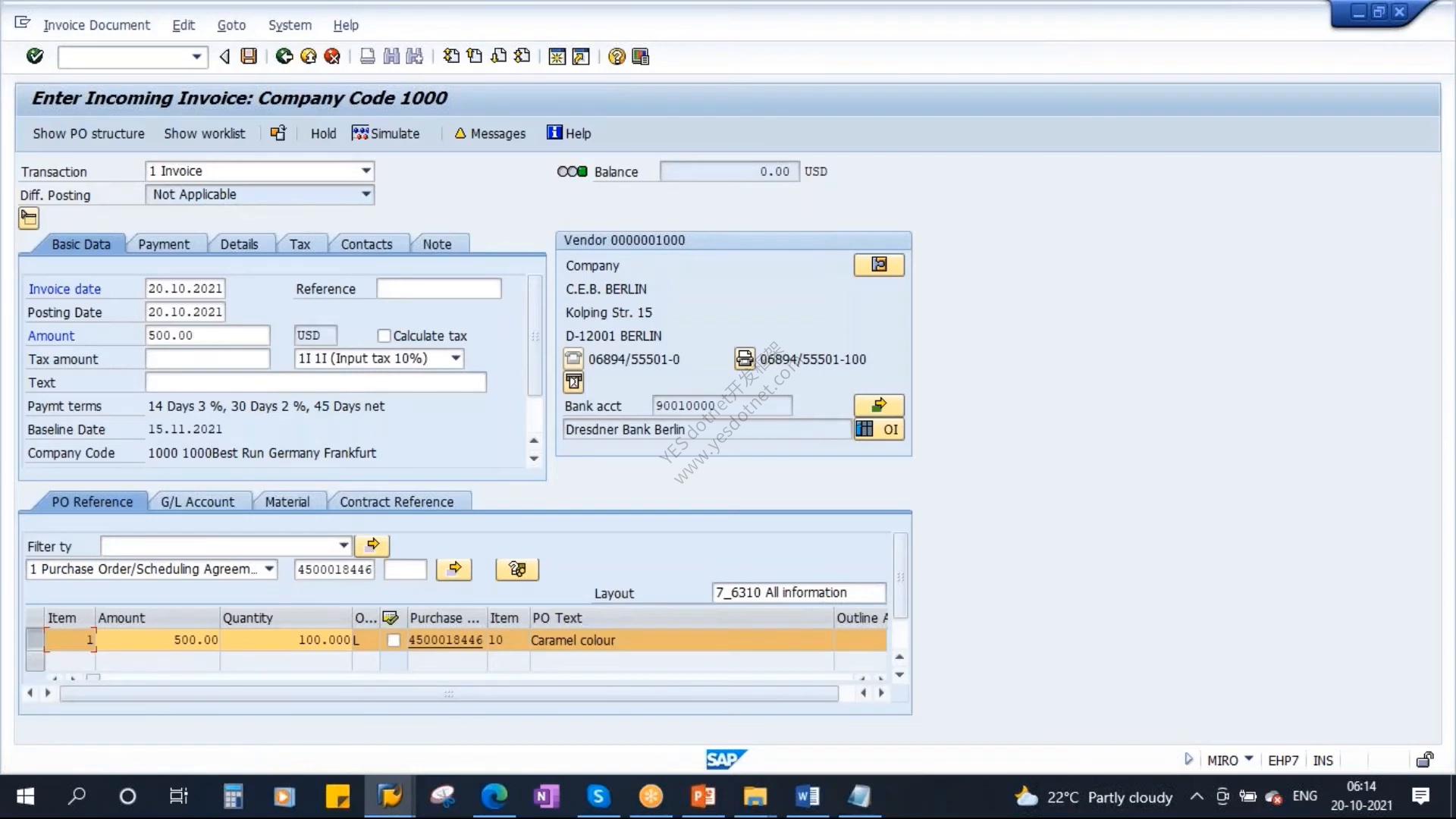Click the Messages button
Screen dimensions: 1456x819
click(490, 133)
